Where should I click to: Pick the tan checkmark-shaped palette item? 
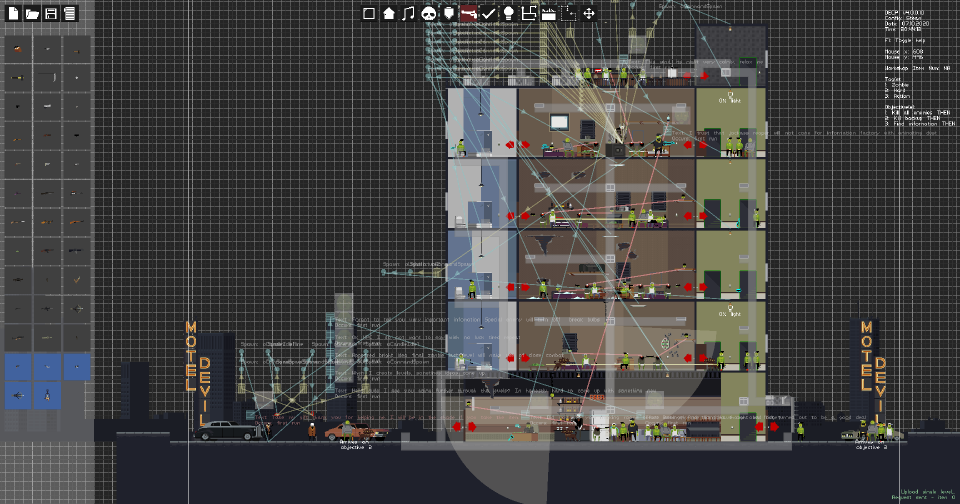77,280
